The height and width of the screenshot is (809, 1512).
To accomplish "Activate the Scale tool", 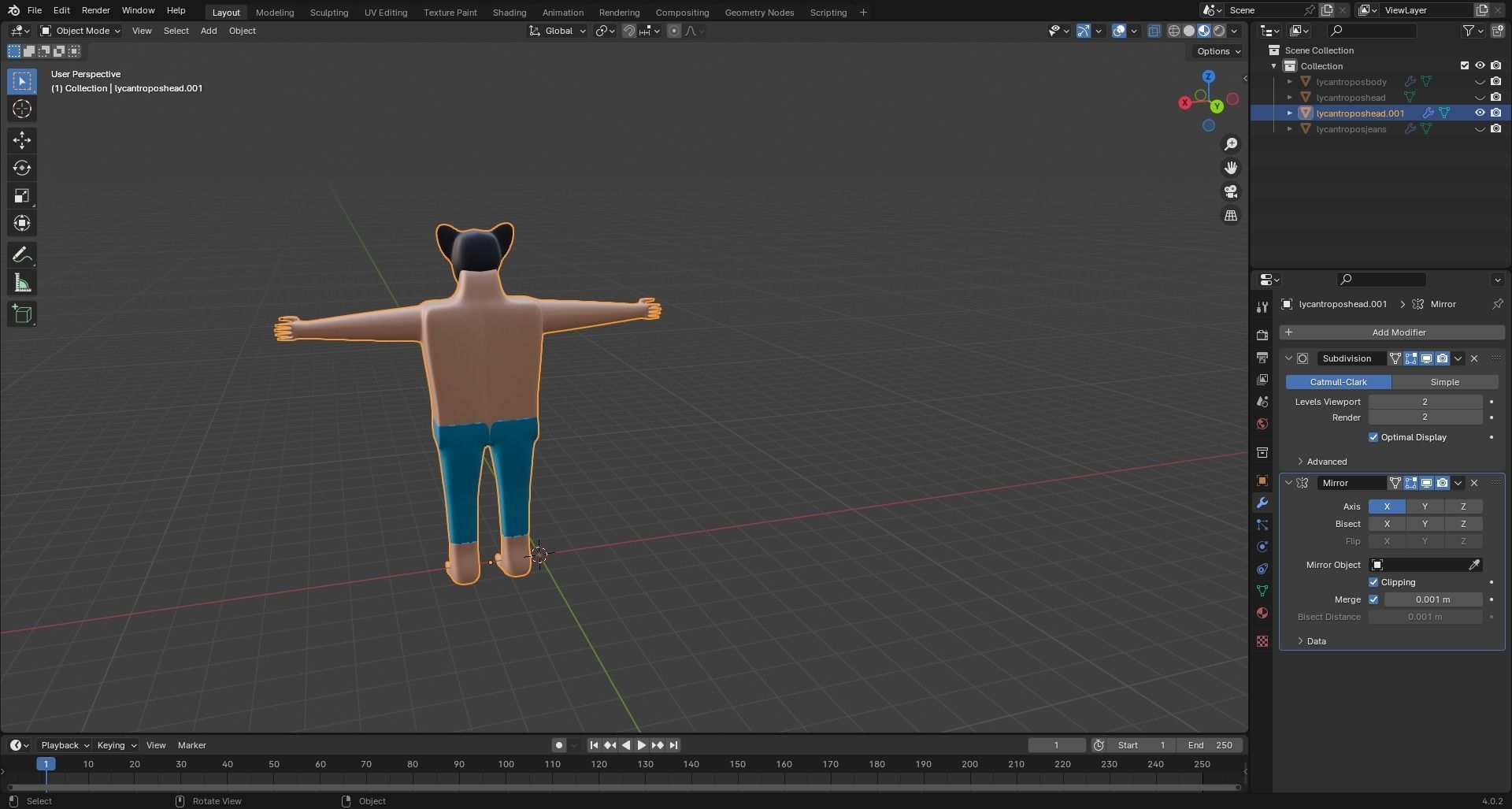I will pos(22,195).
